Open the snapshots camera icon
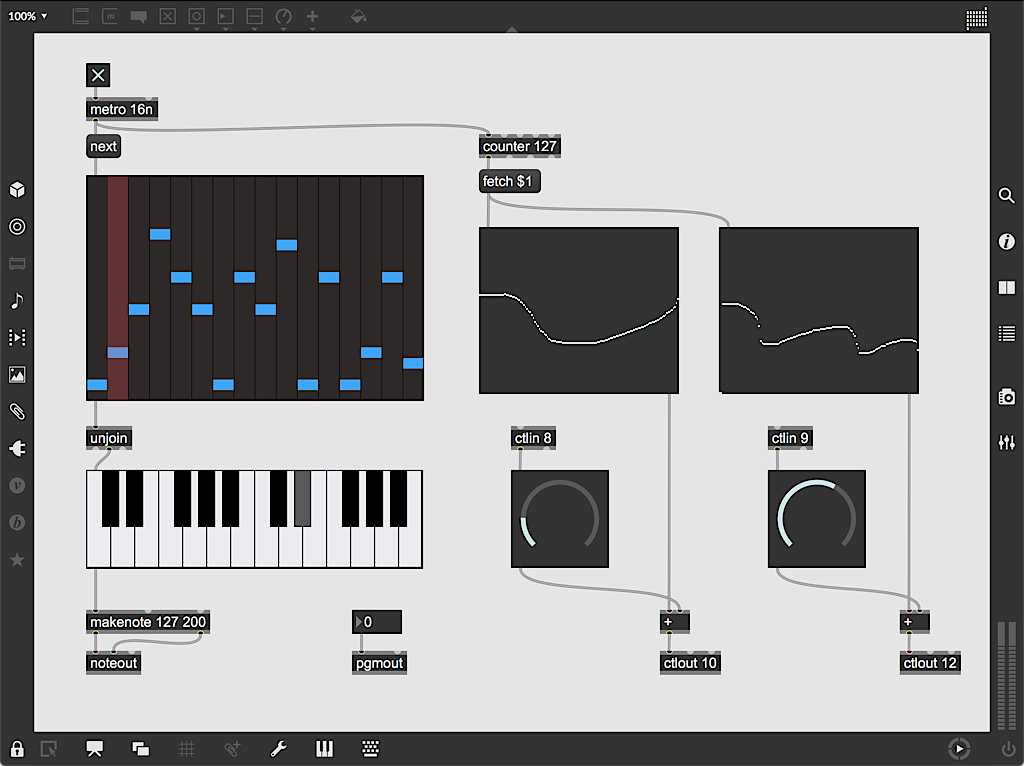 1006,396
